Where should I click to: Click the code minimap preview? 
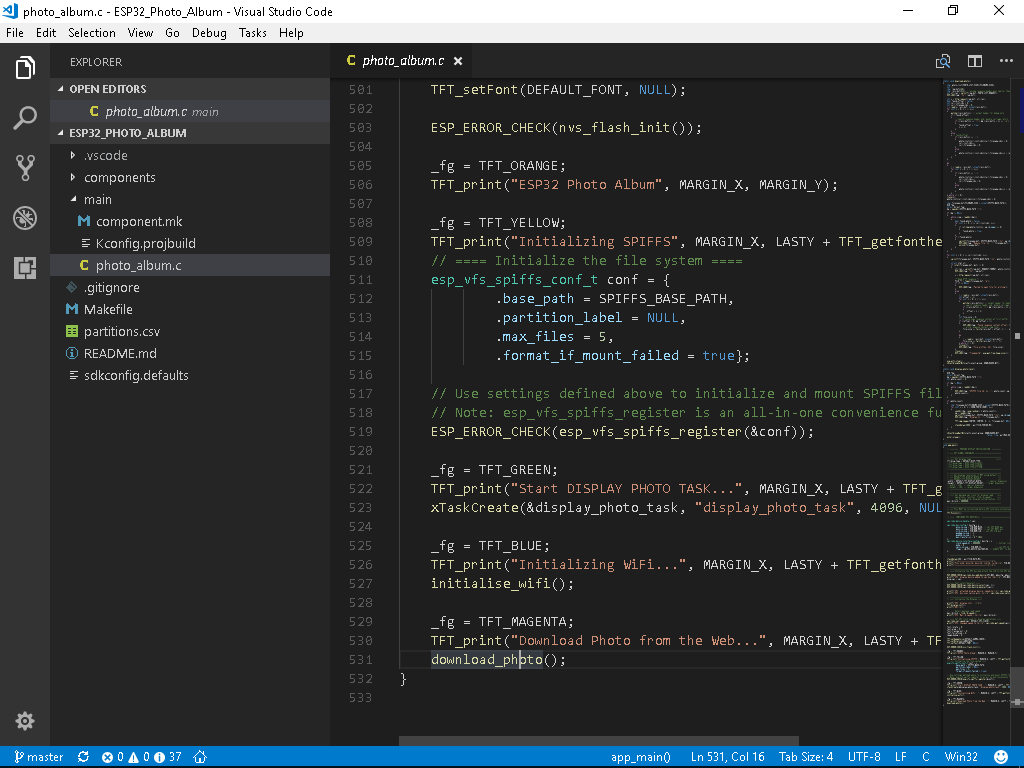[976, 392]
